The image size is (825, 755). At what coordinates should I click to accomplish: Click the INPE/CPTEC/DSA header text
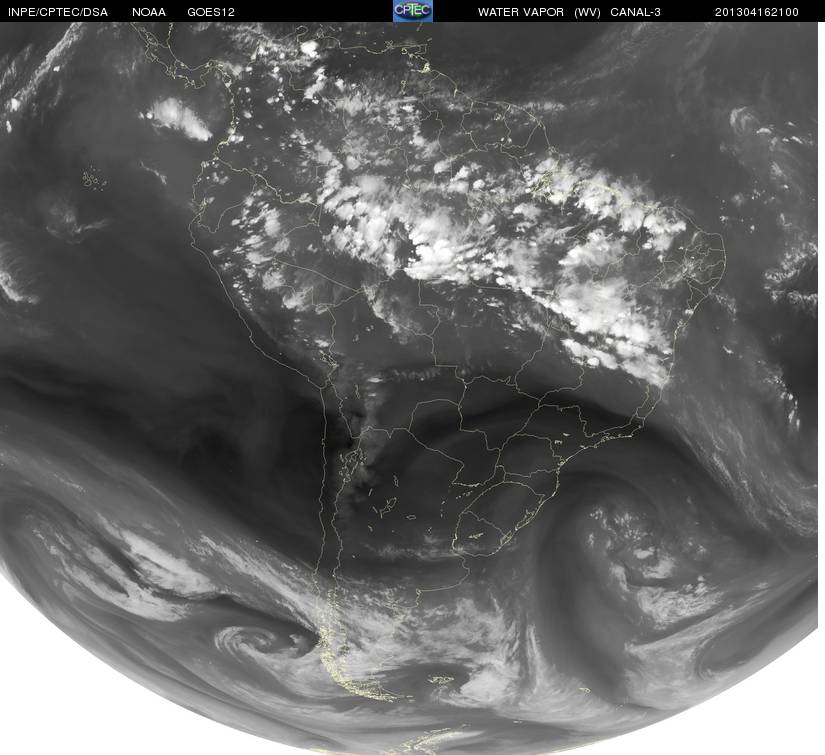click(58, 12)
